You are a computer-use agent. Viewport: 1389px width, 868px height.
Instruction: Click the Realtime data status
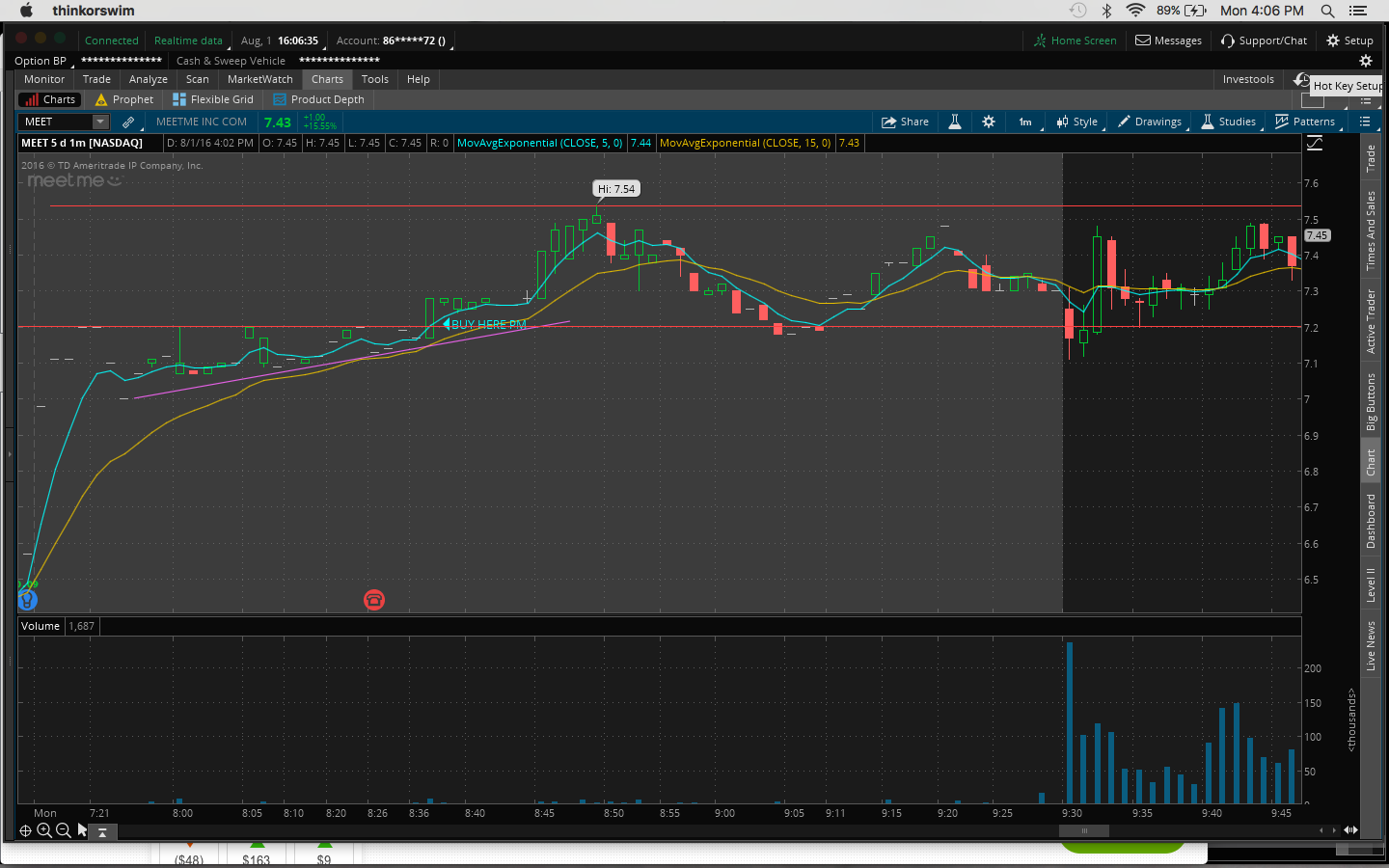pos(189,41)
